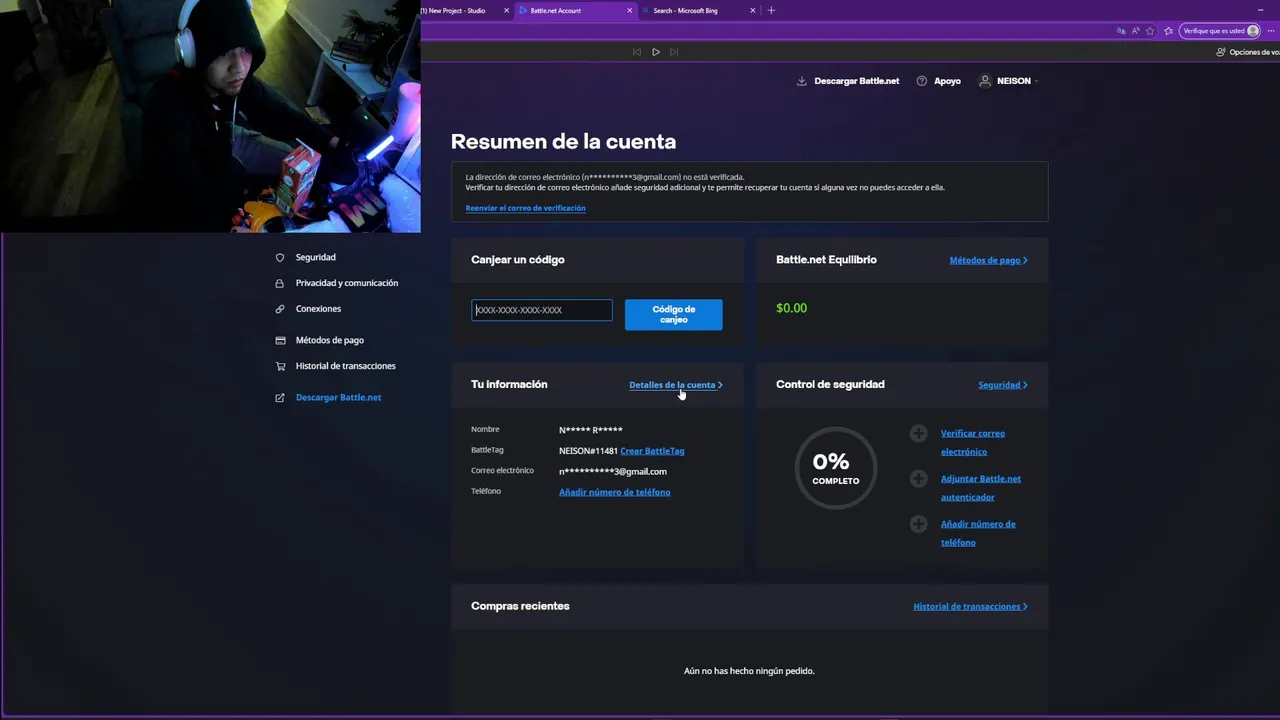1280x720 pixels.
Task: Click the user profile icon beside NEISON
Action: [x=985, y=81]
